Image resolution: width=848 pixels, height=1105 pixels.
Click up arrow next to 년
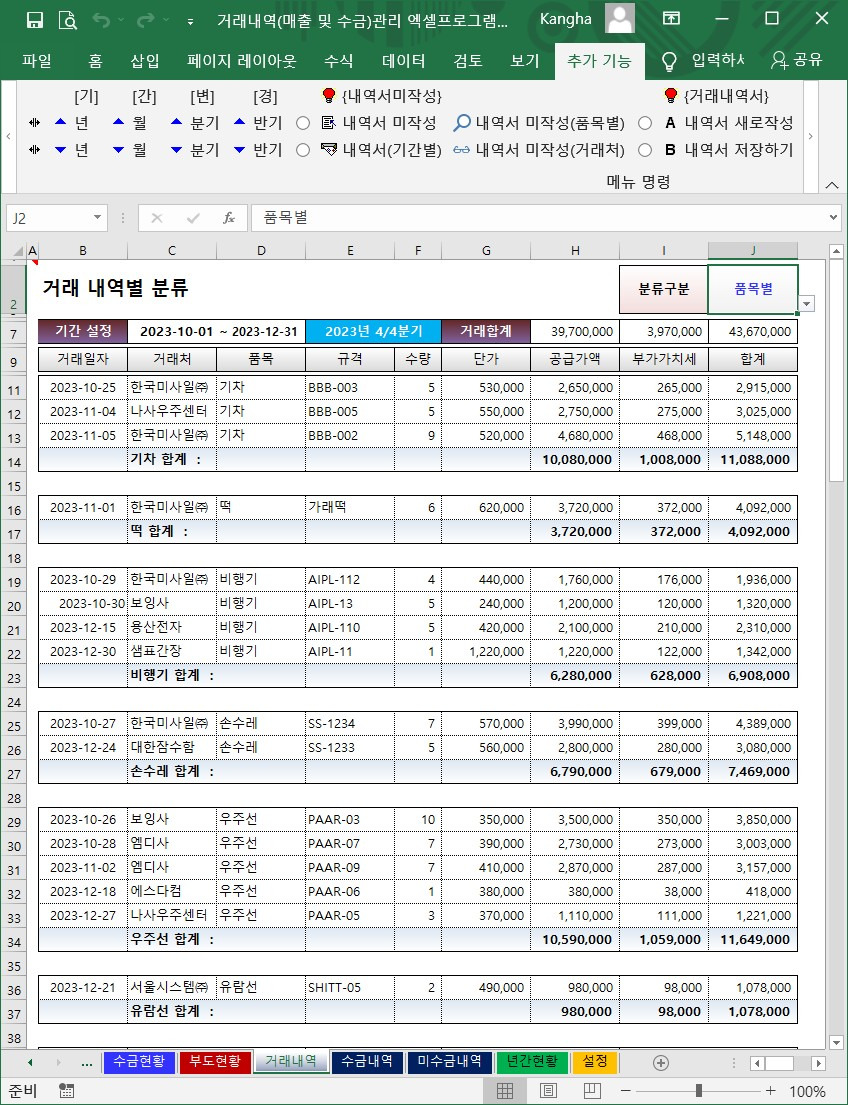pyautogui.click(x=61, y=123)
